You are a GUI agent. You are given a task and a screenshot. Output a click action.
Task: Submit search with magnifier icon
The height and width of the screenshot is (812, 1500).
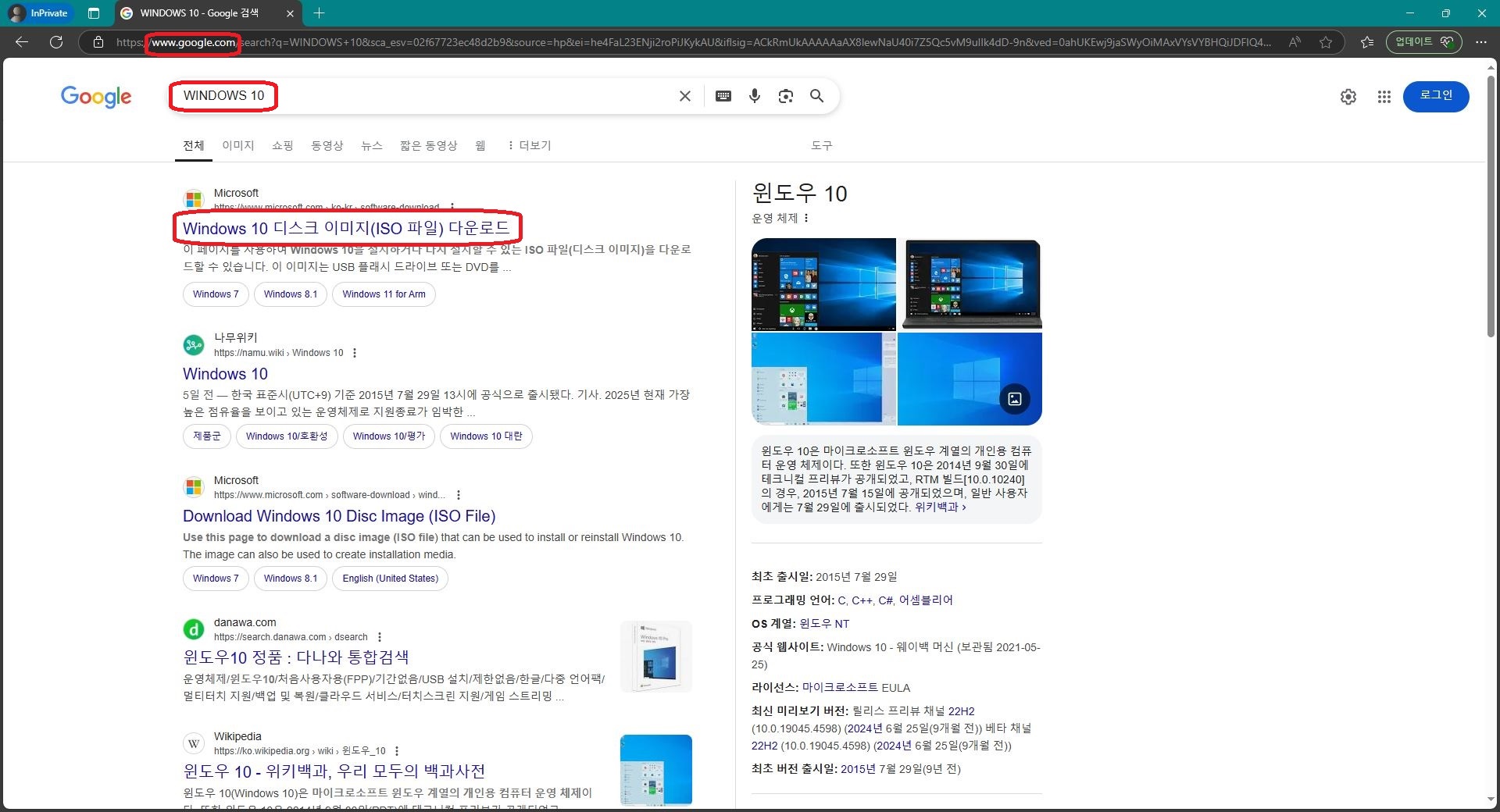click(817, 96)
